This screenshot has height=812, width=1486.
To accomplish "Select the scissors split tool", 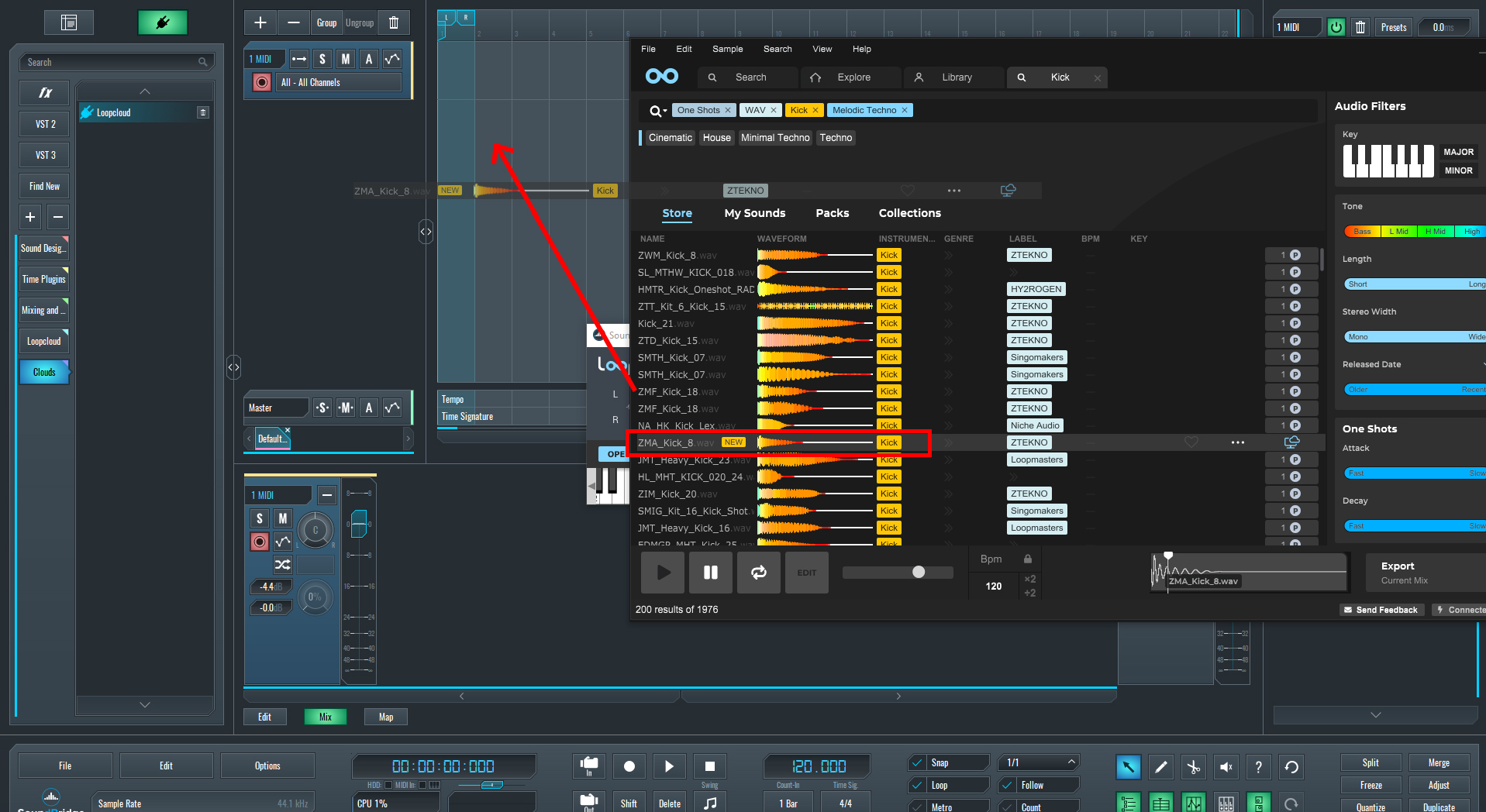I will (x=1194, y=767).
